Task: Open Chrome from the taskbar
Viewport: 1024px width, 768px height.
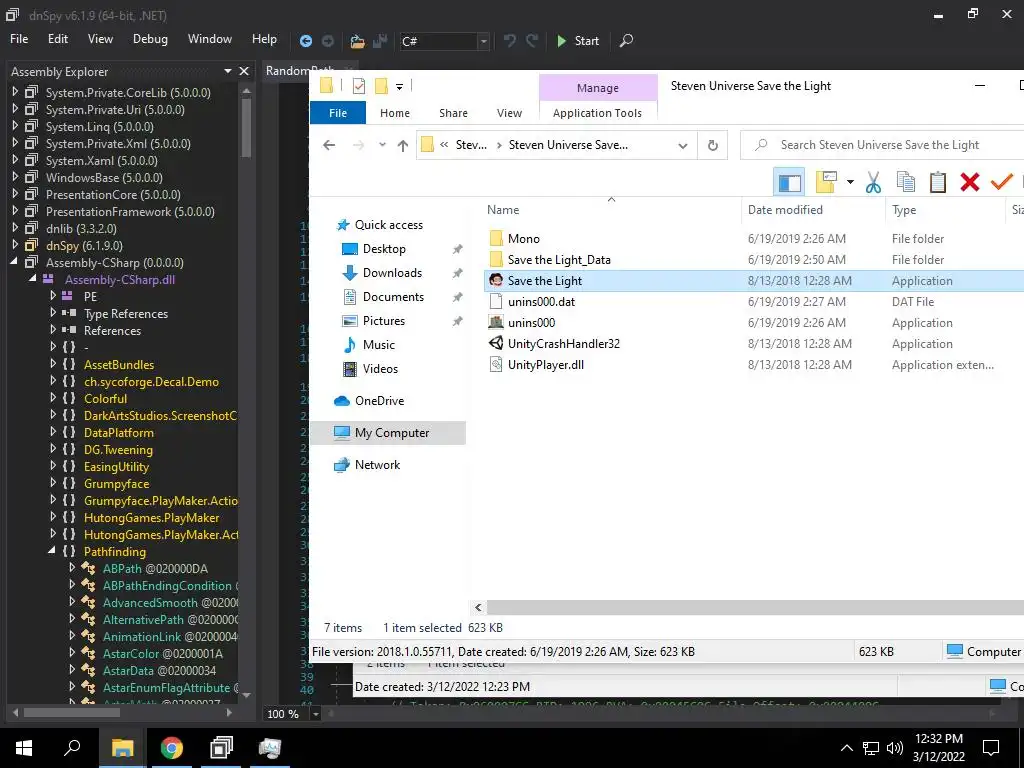Action: (x=172, y=748)
